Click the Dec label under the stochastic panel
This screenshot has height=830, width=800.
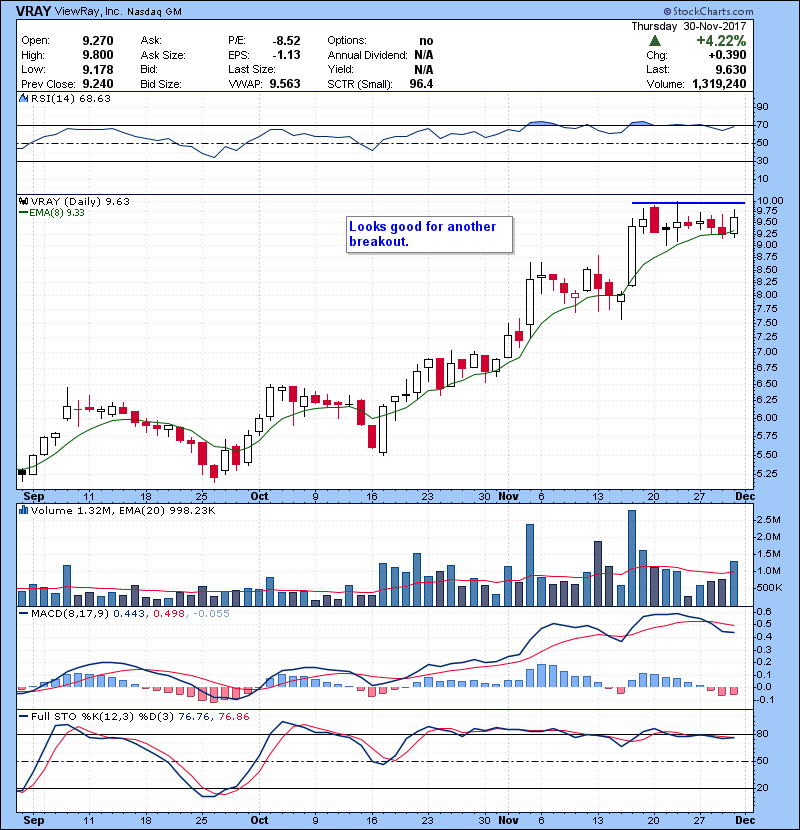[x=745, y=820]
